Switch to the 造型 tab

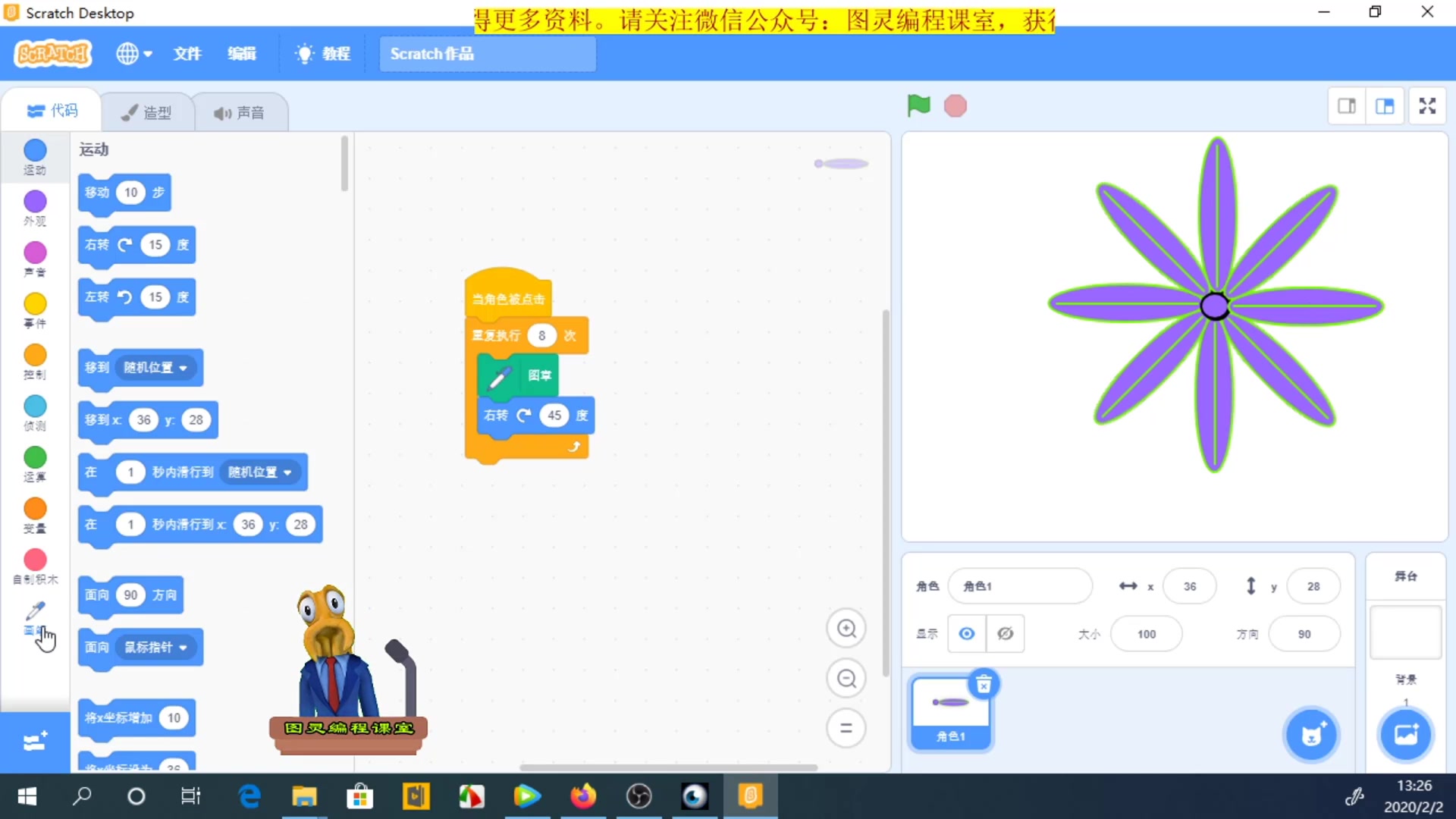tap(147, 111)
